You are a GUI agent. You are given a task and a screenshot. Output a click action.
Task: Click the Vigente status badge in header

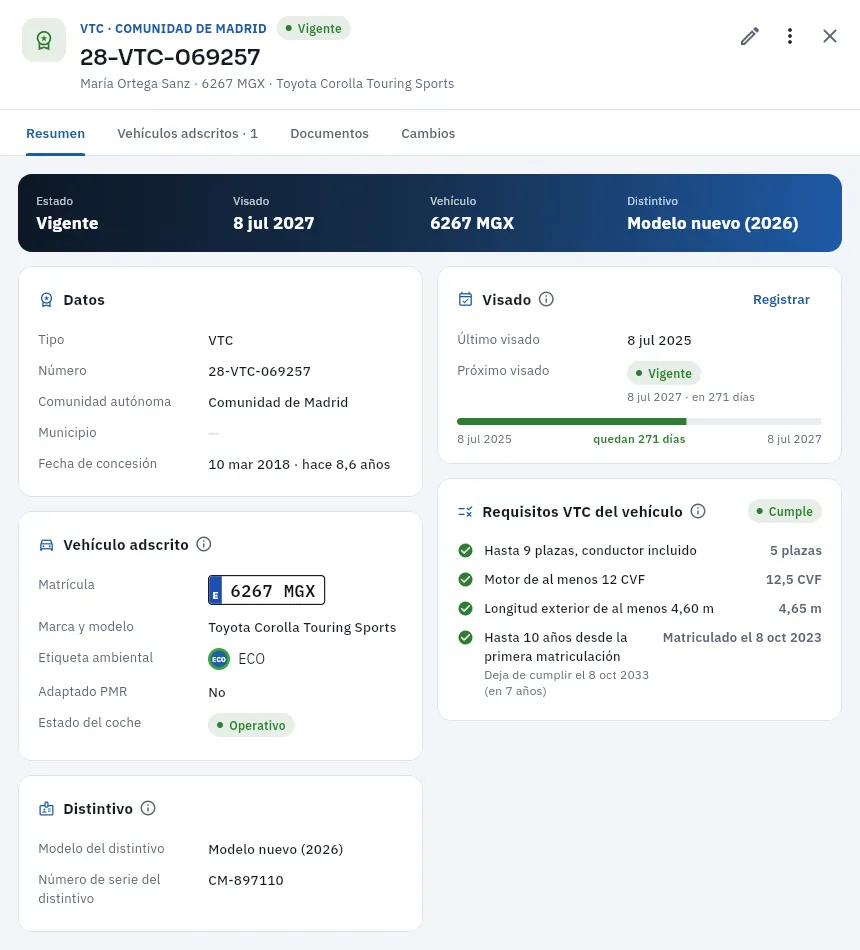(x=313, y=28)
